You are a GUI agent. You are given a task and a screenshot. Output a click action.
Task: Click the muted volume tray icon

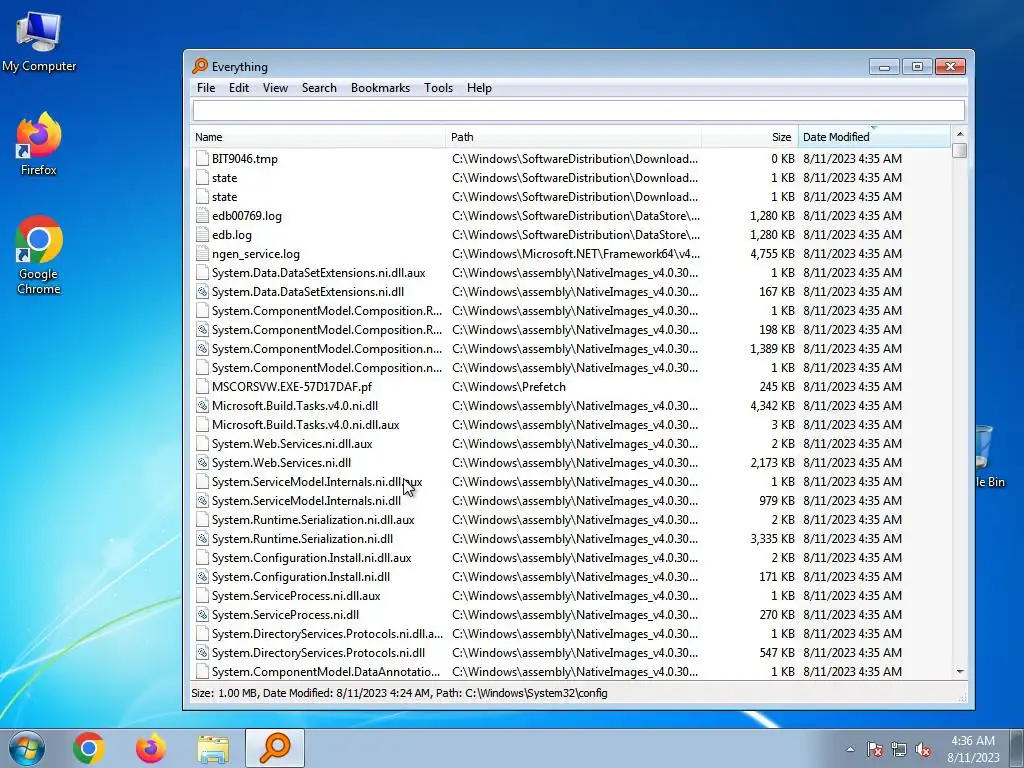coord(923,749)
